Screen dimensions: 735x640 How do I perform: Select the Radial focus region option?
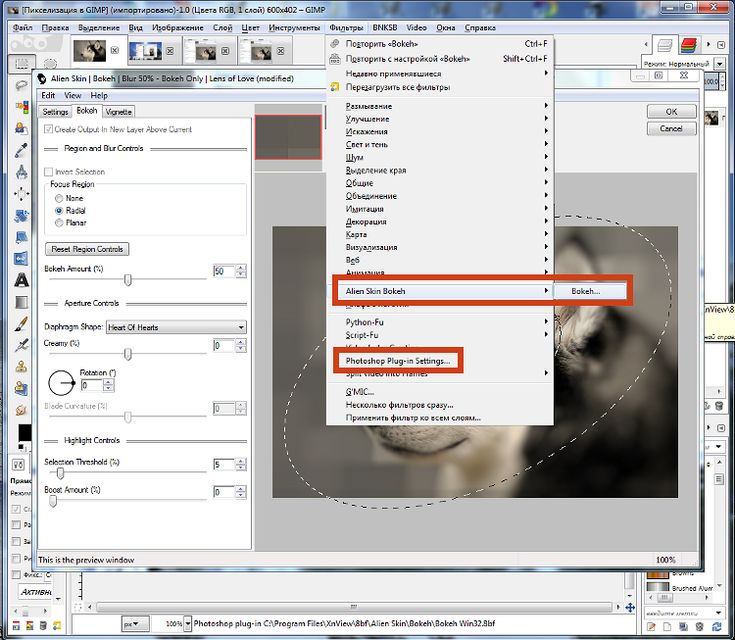[70, 211]
